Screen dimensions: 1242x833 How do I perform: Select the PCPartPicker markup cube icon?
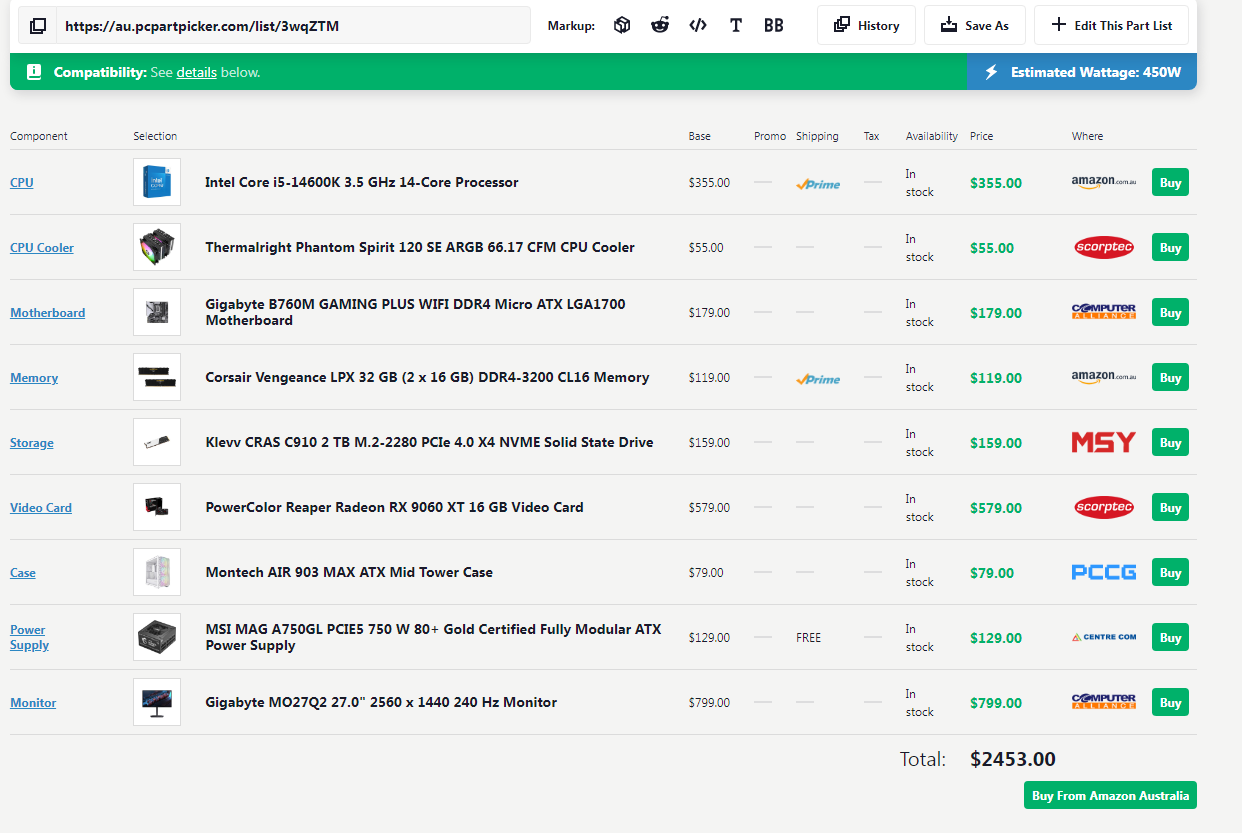pyautogui.click(x=622, y=26)
